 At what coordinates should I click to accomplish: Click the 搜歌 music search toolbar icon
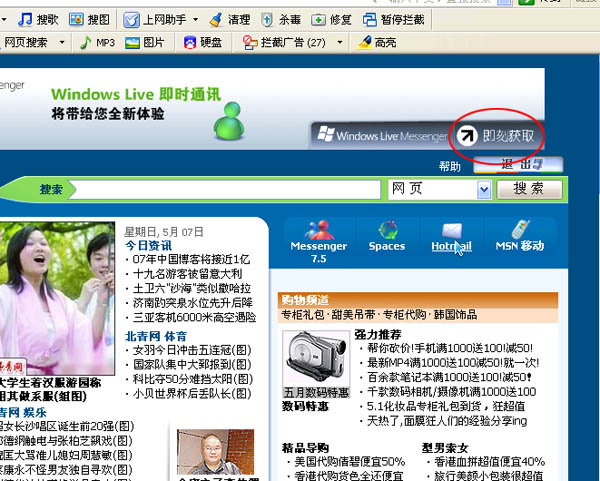[25, 19]
